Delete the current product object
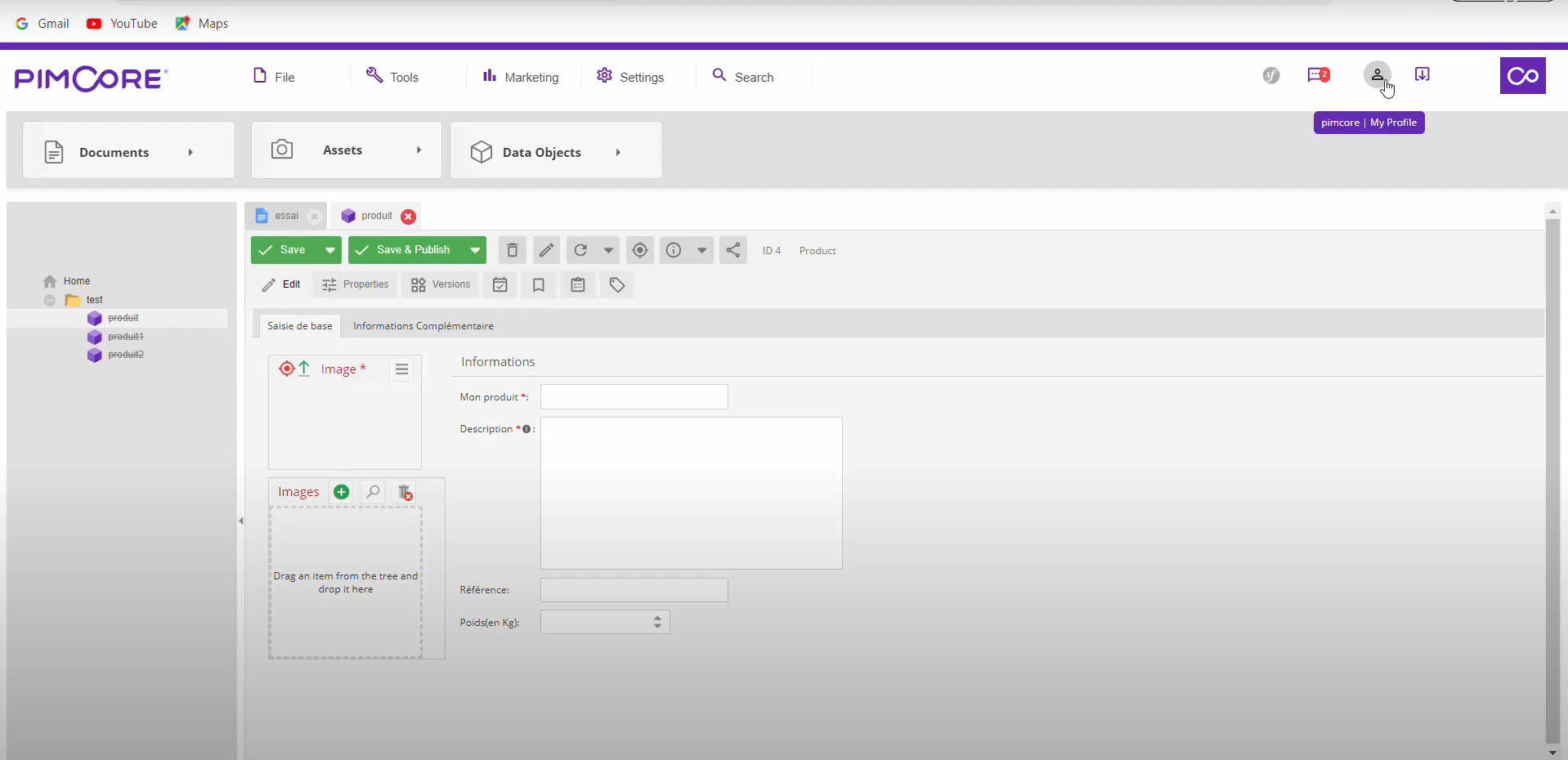The height and width of the screenshot is (760, 1568). (x=511, y=250)
